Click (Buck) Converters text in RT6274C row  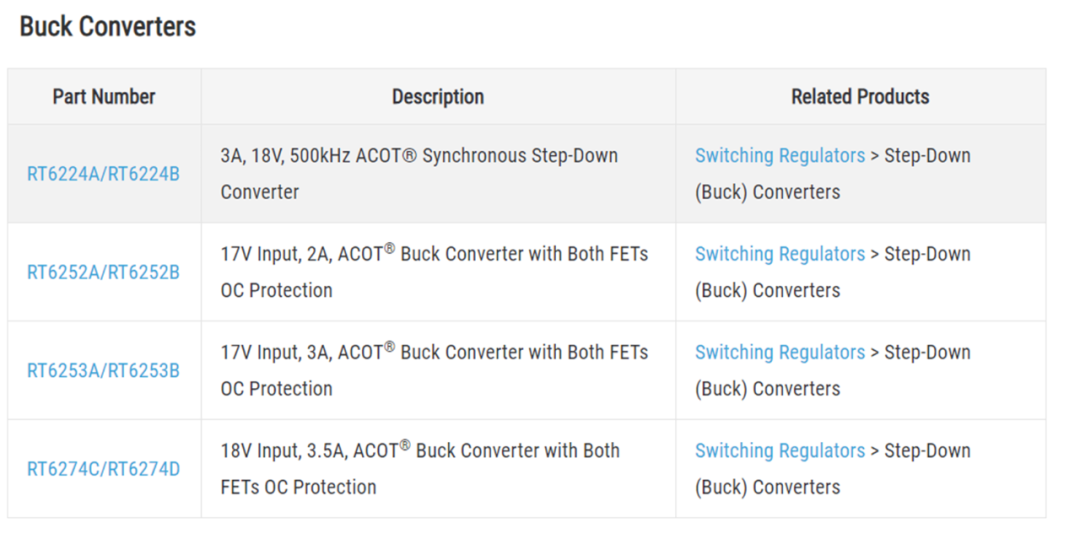767,487
